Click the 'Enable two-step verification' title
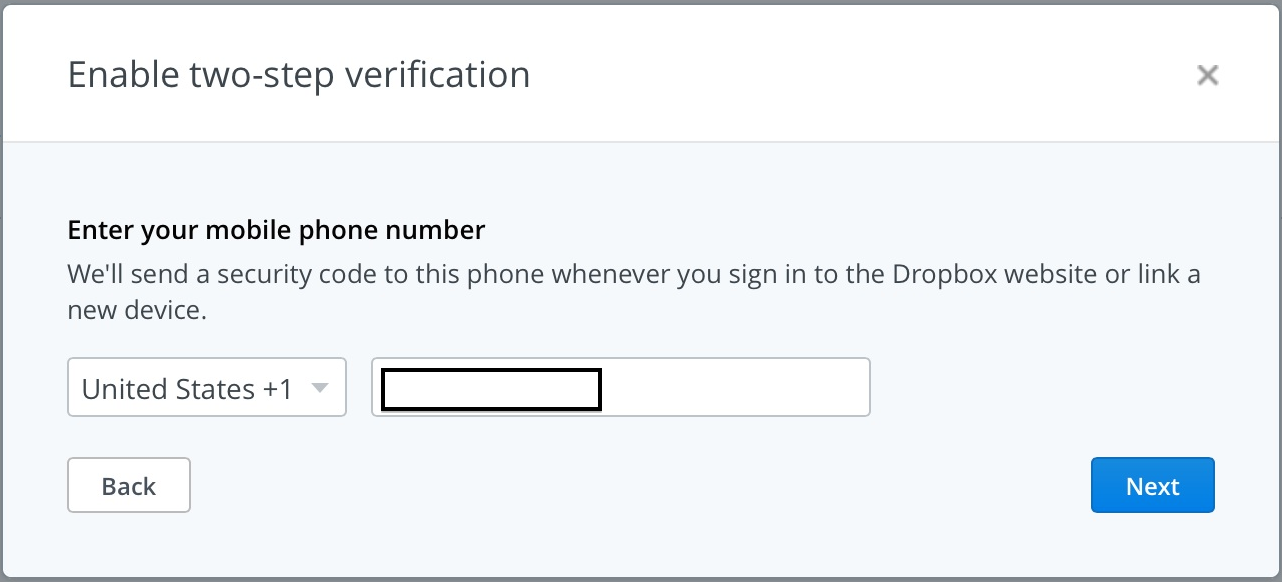This screenshot has height=582, width=1282. pyautogui.click(x=298, y=75)
